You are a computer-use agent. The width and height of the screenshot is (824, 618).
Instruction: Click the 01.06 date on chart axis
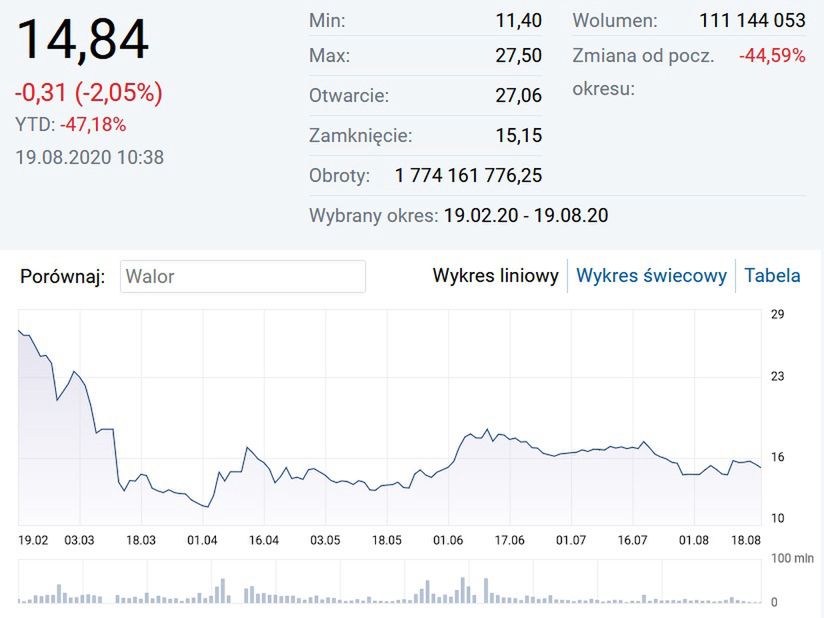[x=448, y=540]
